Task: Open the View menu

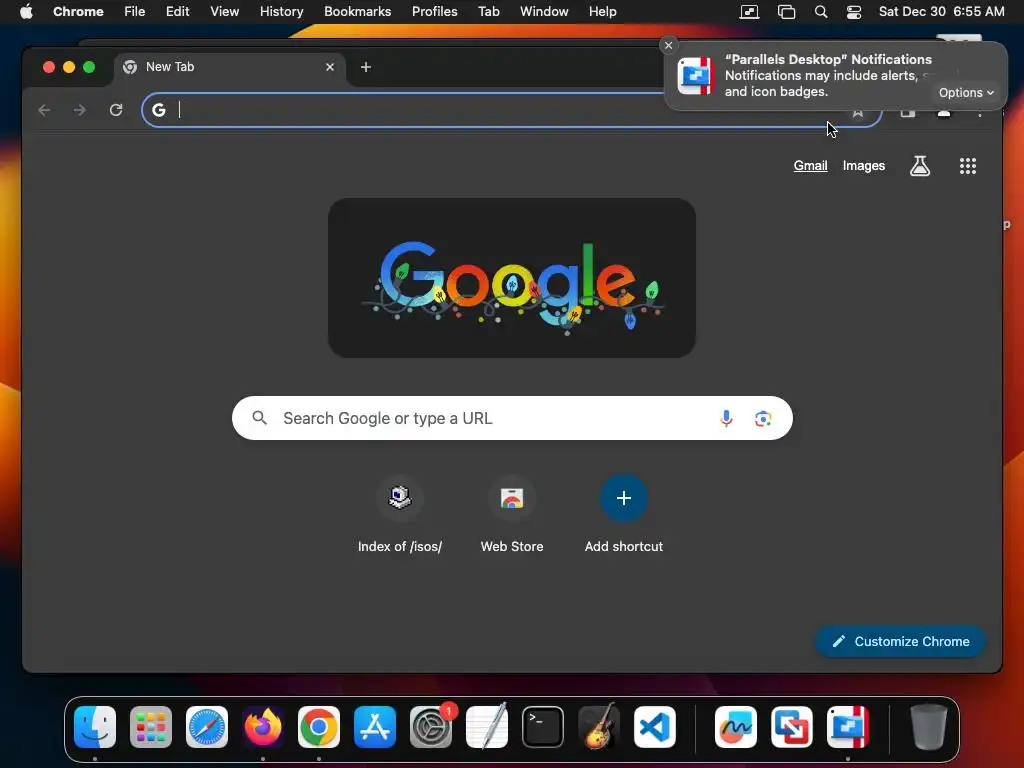Action: [x=224, y=12]
